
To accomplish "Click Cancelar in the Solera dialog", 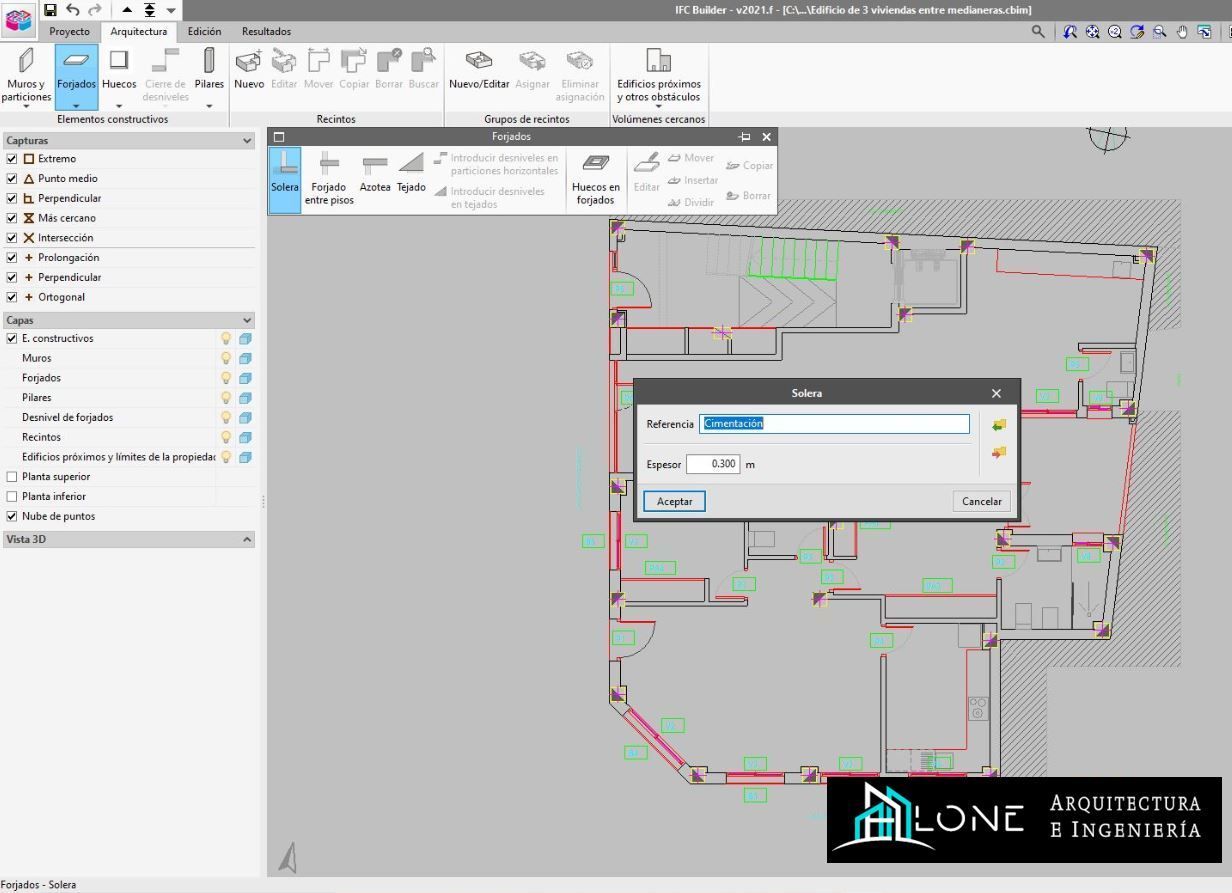I will point(982,501).
